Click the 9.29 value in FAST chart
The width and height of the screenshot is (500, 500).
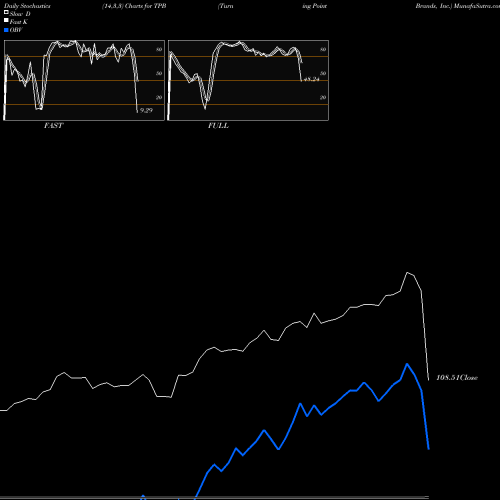(146, 110)
